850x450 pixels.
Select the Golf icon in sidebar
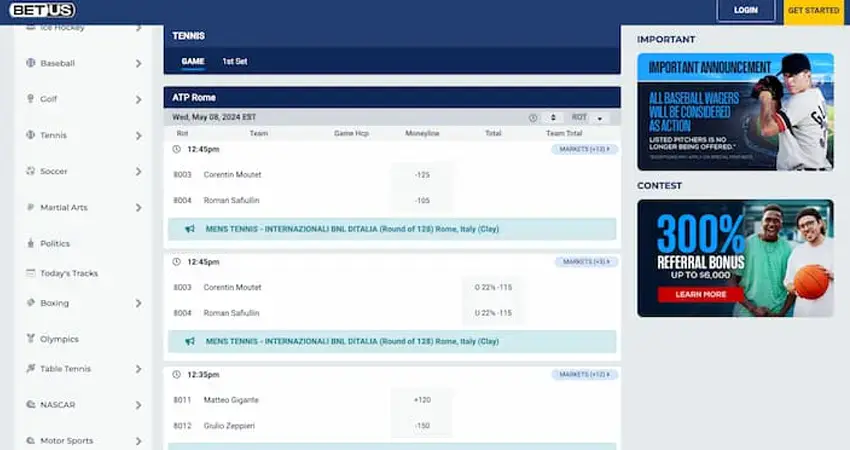pyautogui.click(x=30, y=99)
